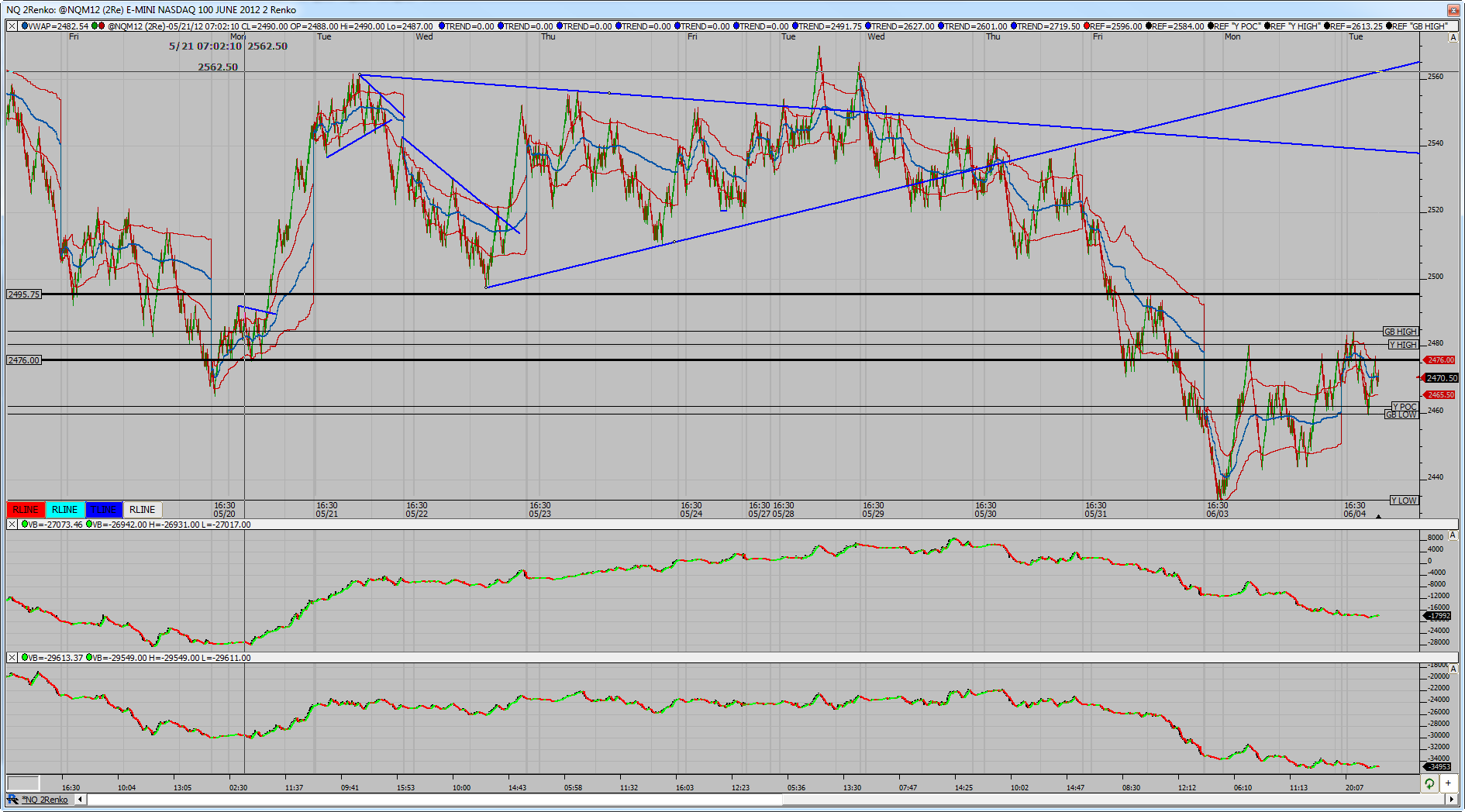1465x812 pixels.
Task: Select the Y HIGH reference label
Action: (1403, 345)
